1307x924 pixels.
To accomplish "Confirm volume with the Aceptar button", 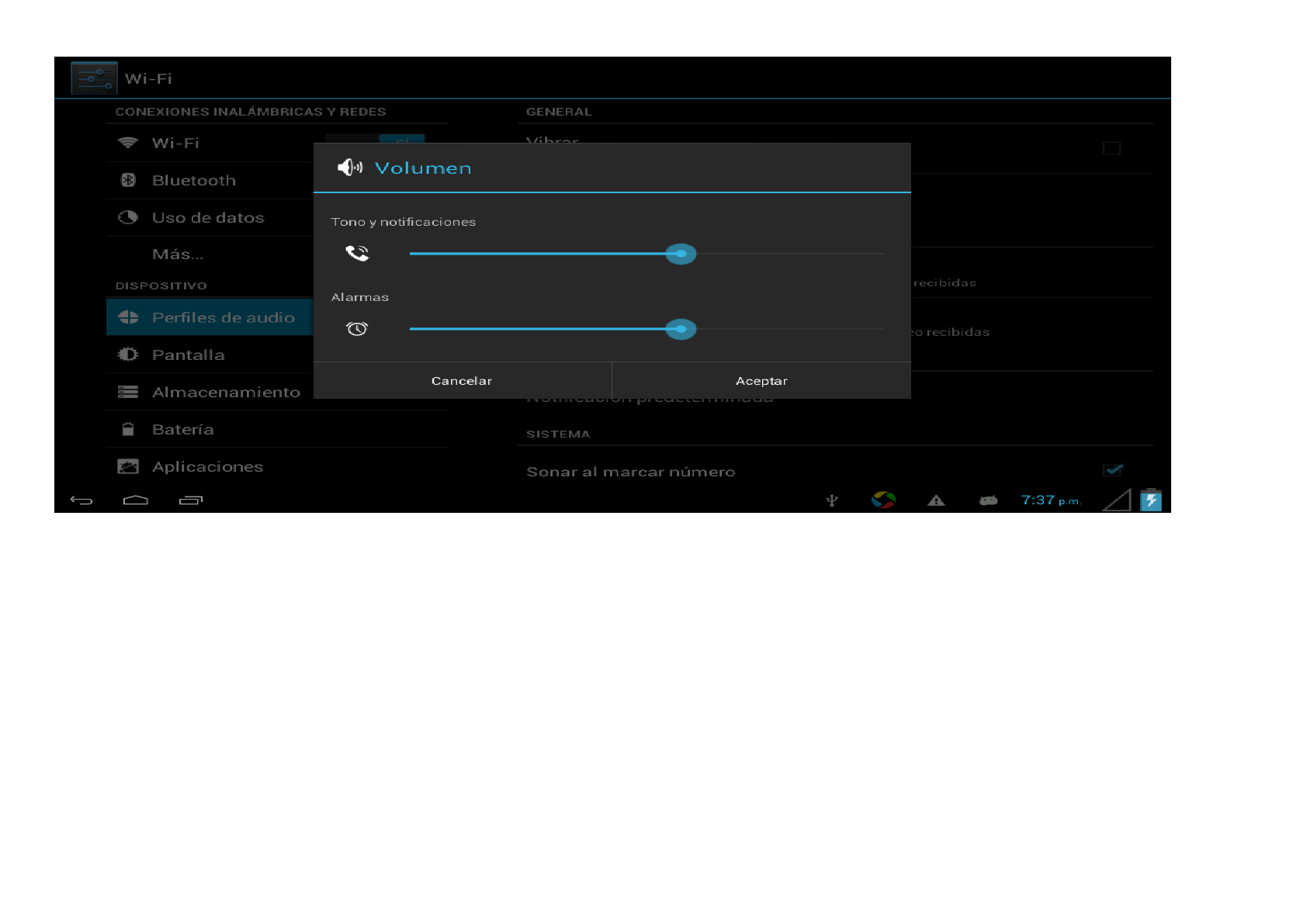I will [761, 381].
